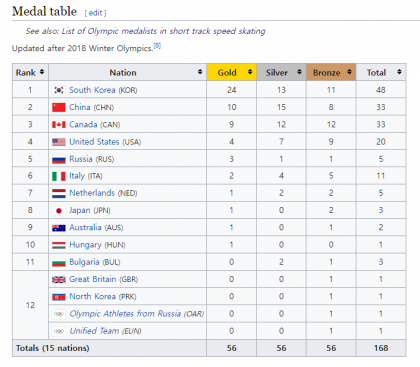The width and height of the screenshot is (420, 367).
Task: Click the Medal table heading
Action: pyautogui.click(x=44, y=12)
